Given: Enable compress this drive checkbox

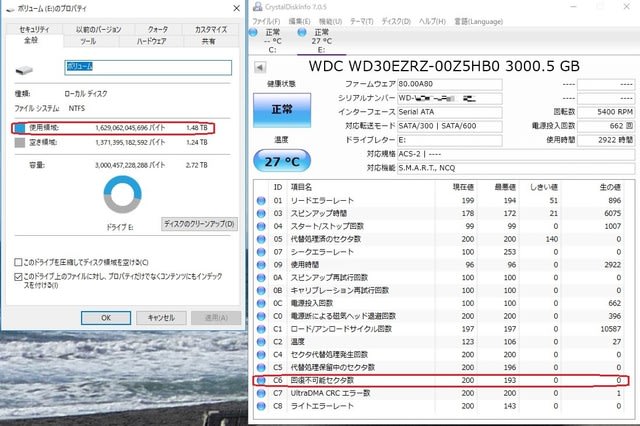Looking at the screenshot, I should tap(18, 262).
